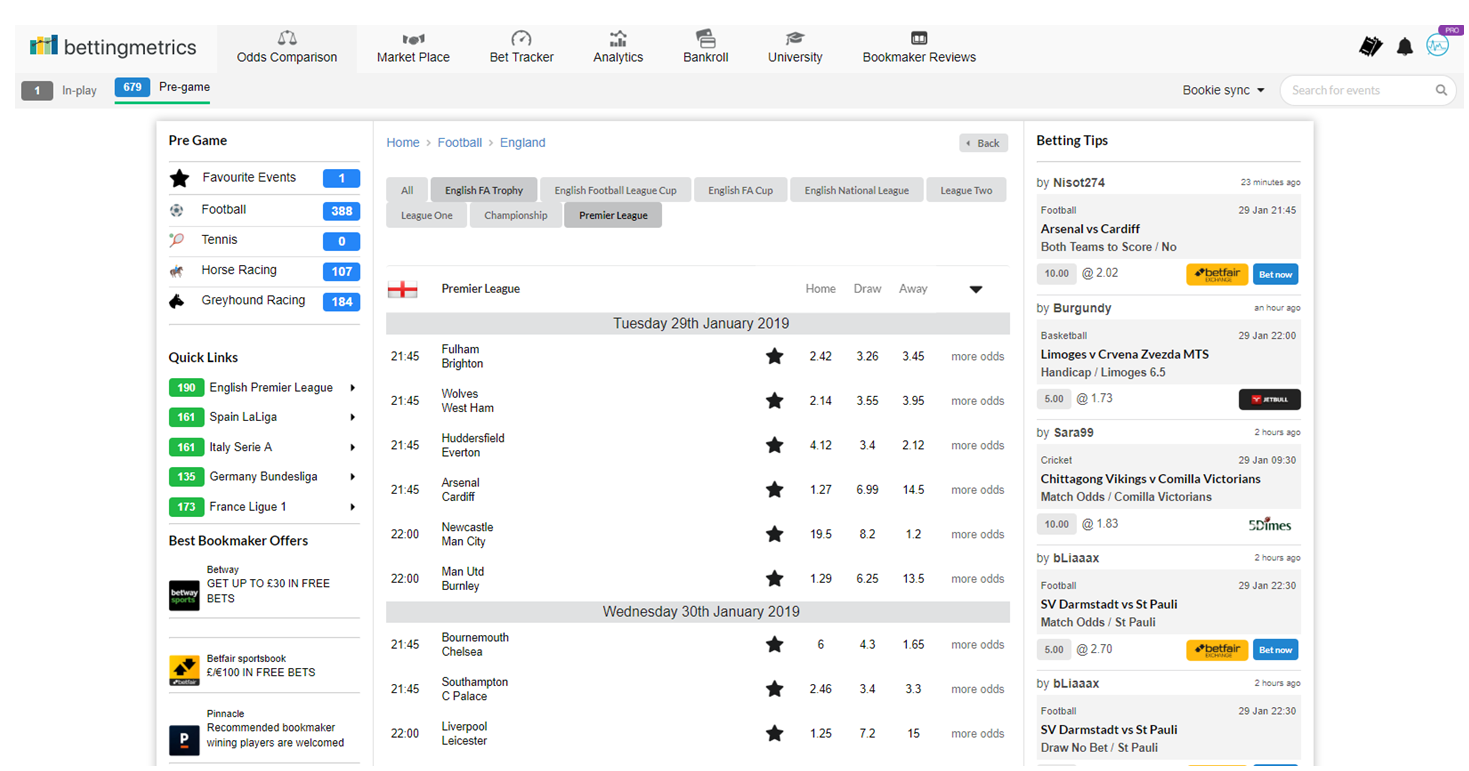
Task: Open Bookmaker Reviews icon
Action: [919, 39]
